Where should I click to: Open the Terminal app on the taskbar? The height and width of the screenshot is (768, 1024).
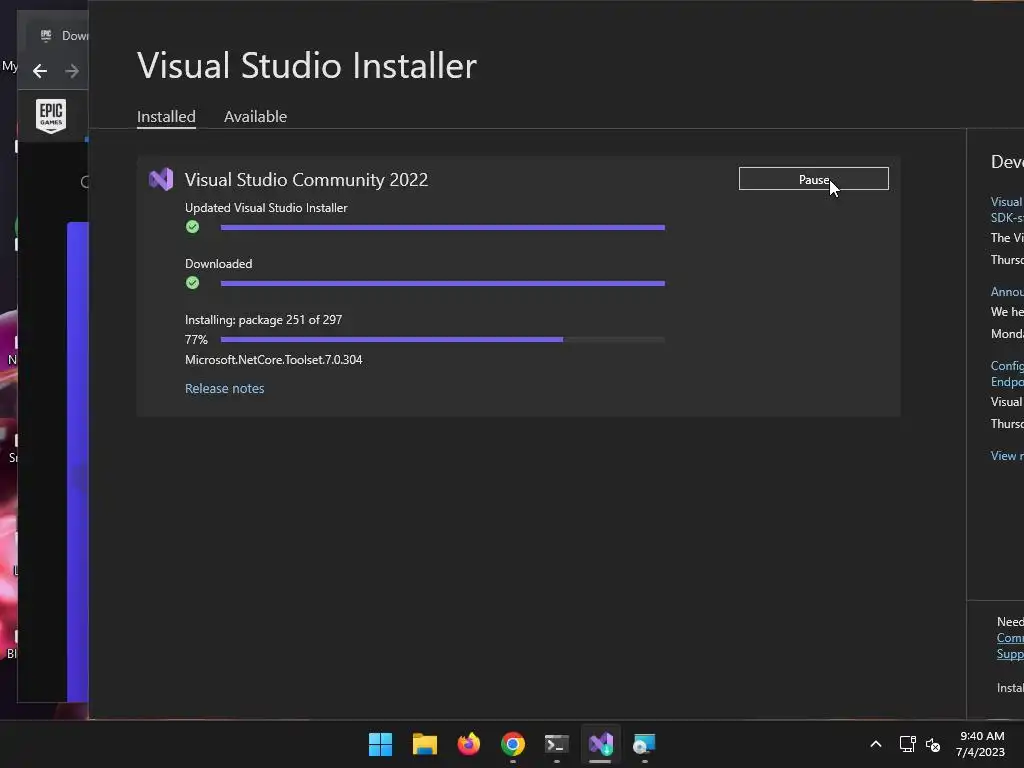coord(556,744)
